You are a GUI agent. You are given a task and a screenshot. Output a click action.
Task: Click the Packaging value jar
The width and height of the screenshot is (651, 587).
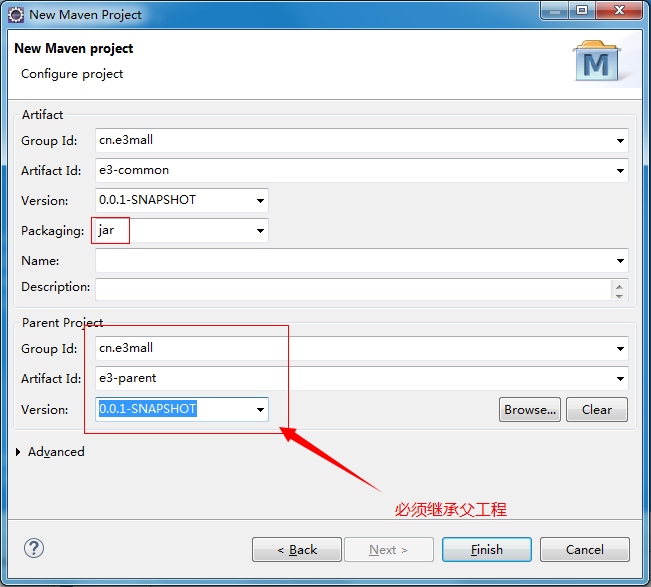pos(106,230)
